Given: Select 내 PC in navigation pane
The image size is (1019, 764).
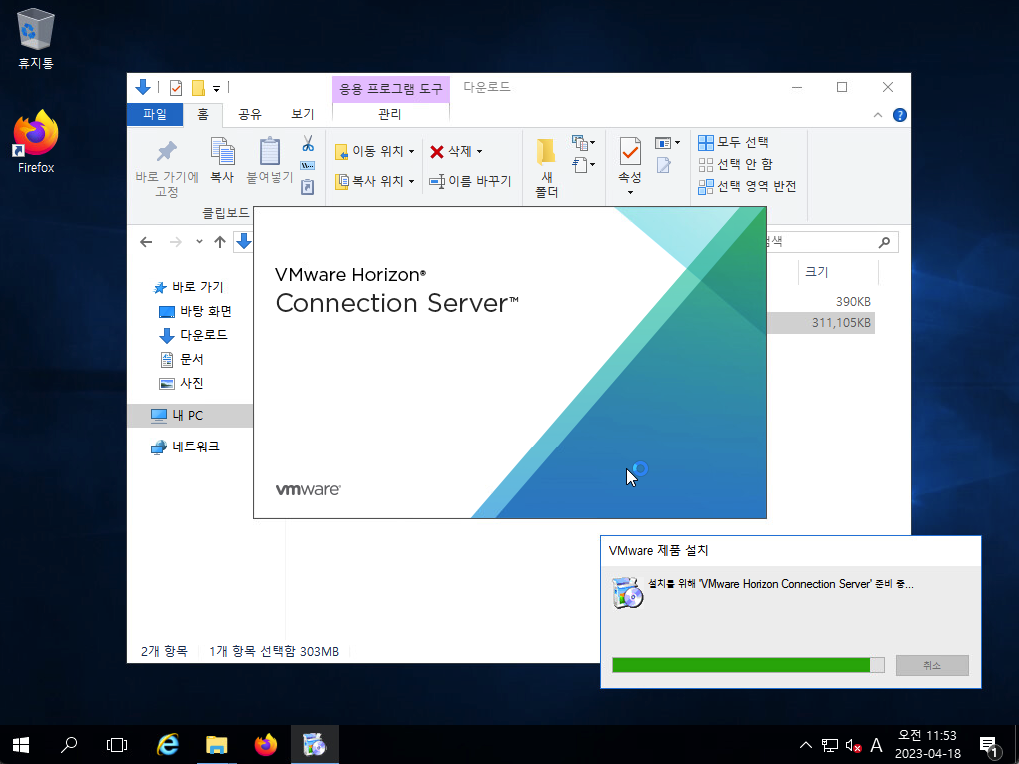Looking at the screenshot, I should click(190, 416).
